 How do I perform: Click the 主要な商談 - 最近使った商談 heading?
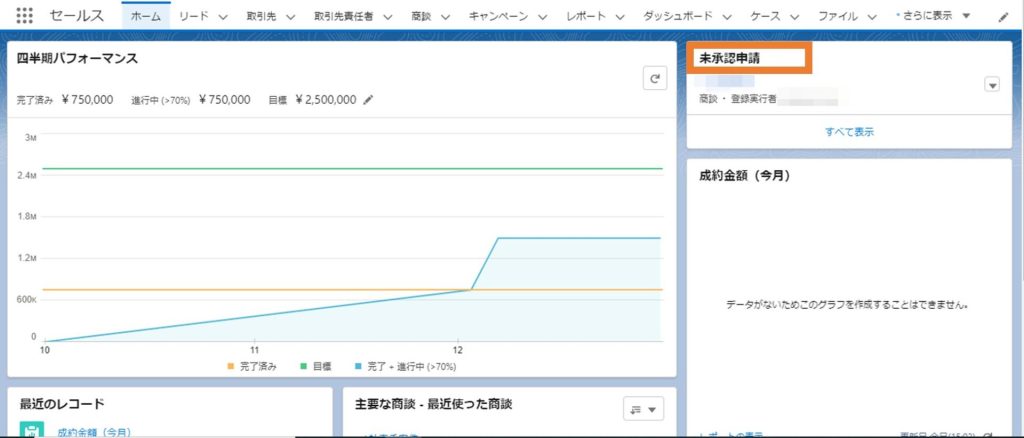pos(434,404)
